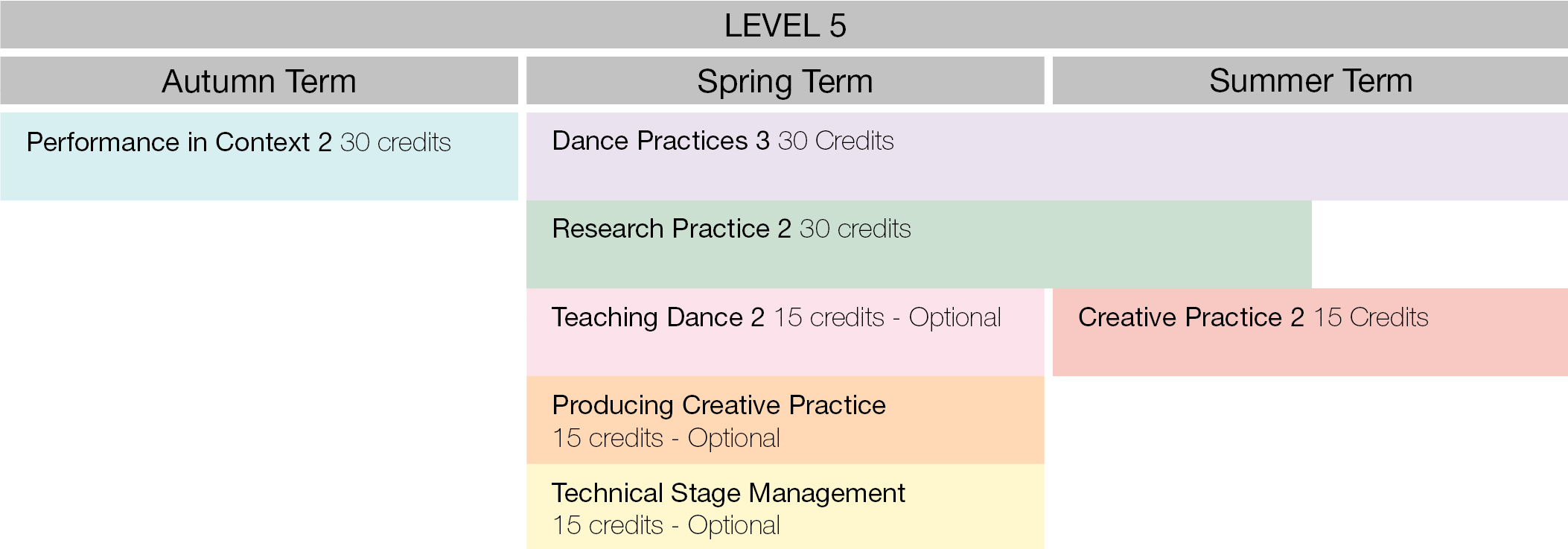Open the Creative Practice 2 module title
This screenshot has height=549, width=1568.
[x=1191, y=317]
